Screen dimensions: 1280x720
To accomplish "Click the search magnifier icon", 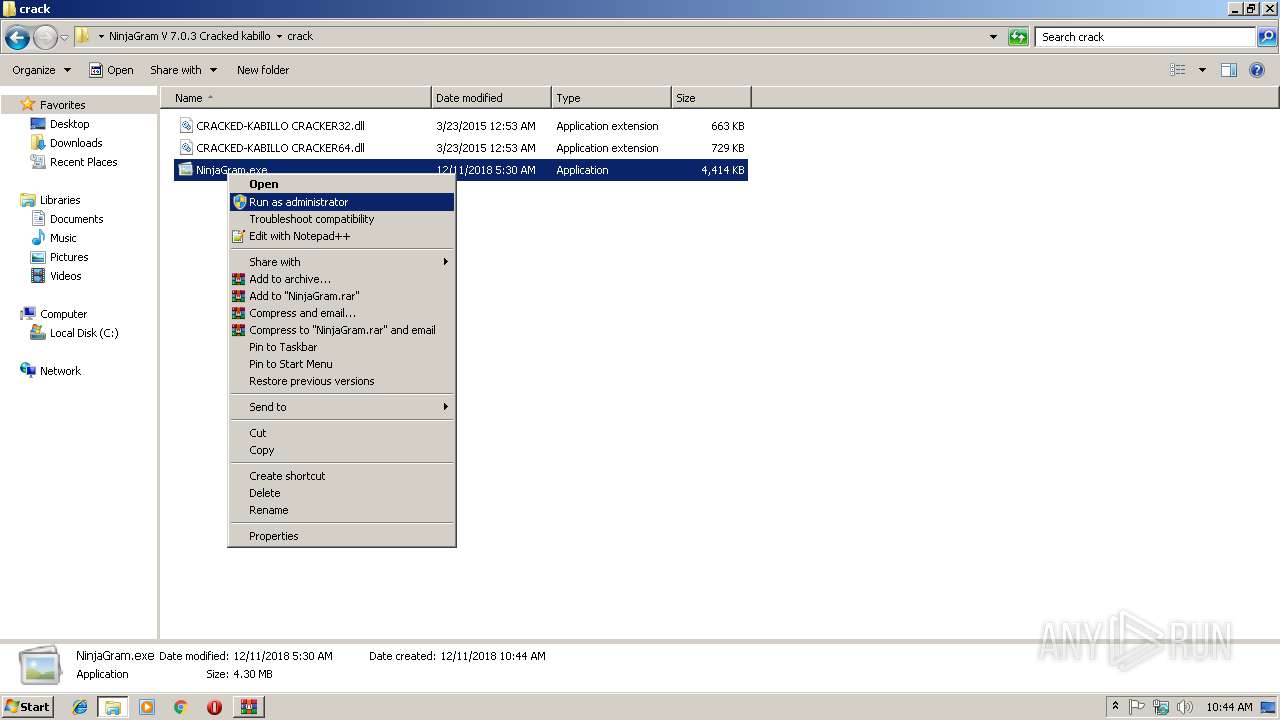I will 1267,37.
